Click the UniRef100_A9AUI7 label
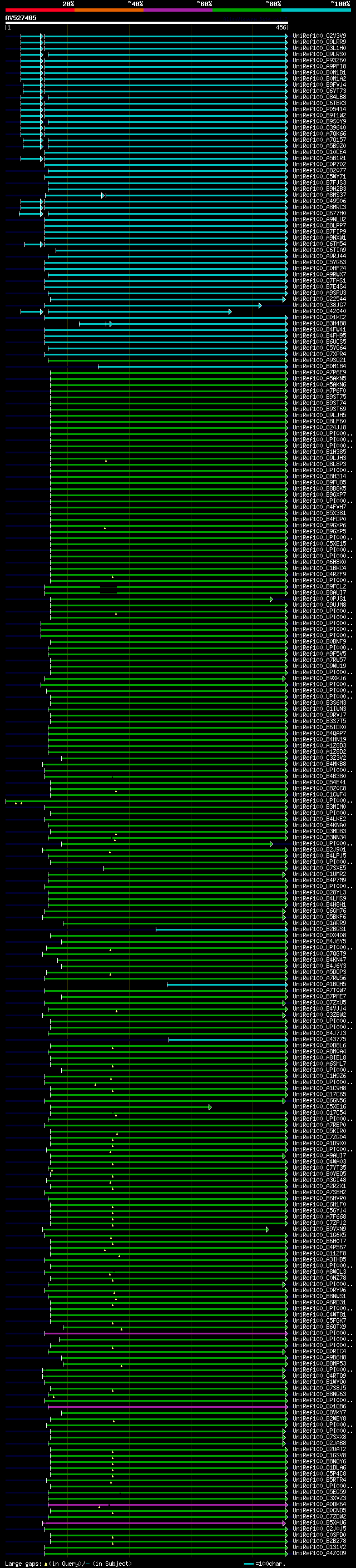This screenshot has height=1568, width=356. click(x=319, y=1156)
